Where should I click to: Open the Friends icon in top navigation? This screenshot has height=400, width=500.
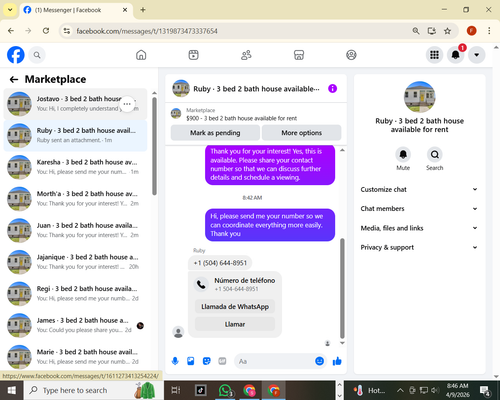coord(246,55)
